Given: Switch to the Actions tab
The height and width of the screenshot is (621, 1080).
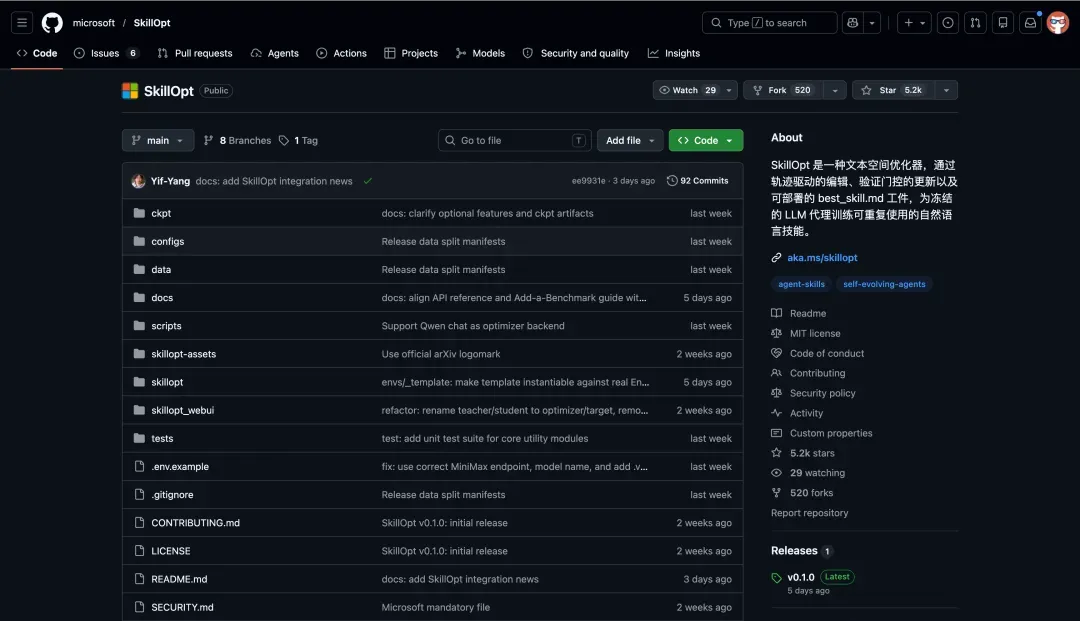Looking at the screenshot, I should [x=342, y=53].
